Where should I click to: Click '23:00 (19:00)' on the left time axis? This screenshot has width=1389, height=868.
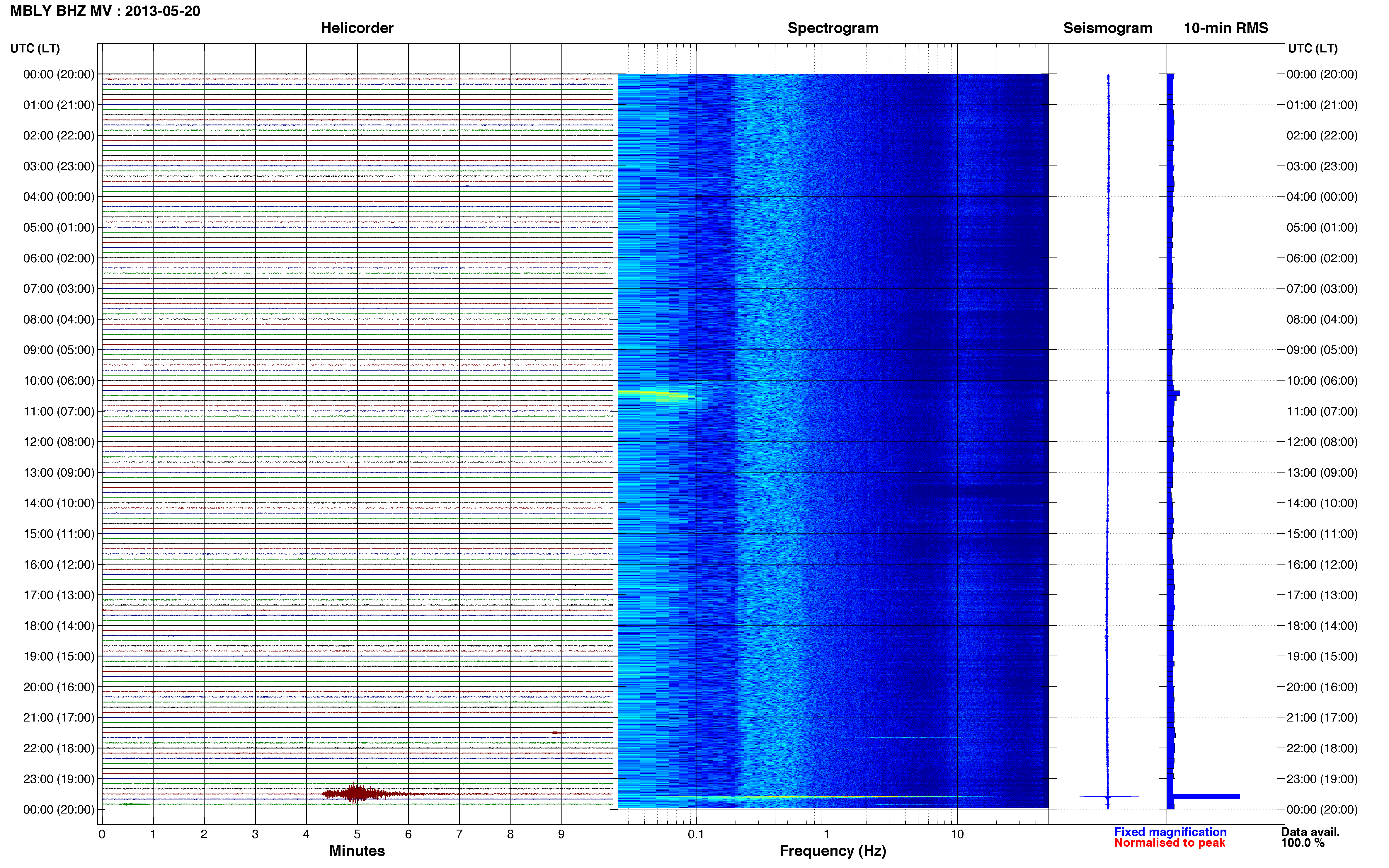(x=59, y=779)
